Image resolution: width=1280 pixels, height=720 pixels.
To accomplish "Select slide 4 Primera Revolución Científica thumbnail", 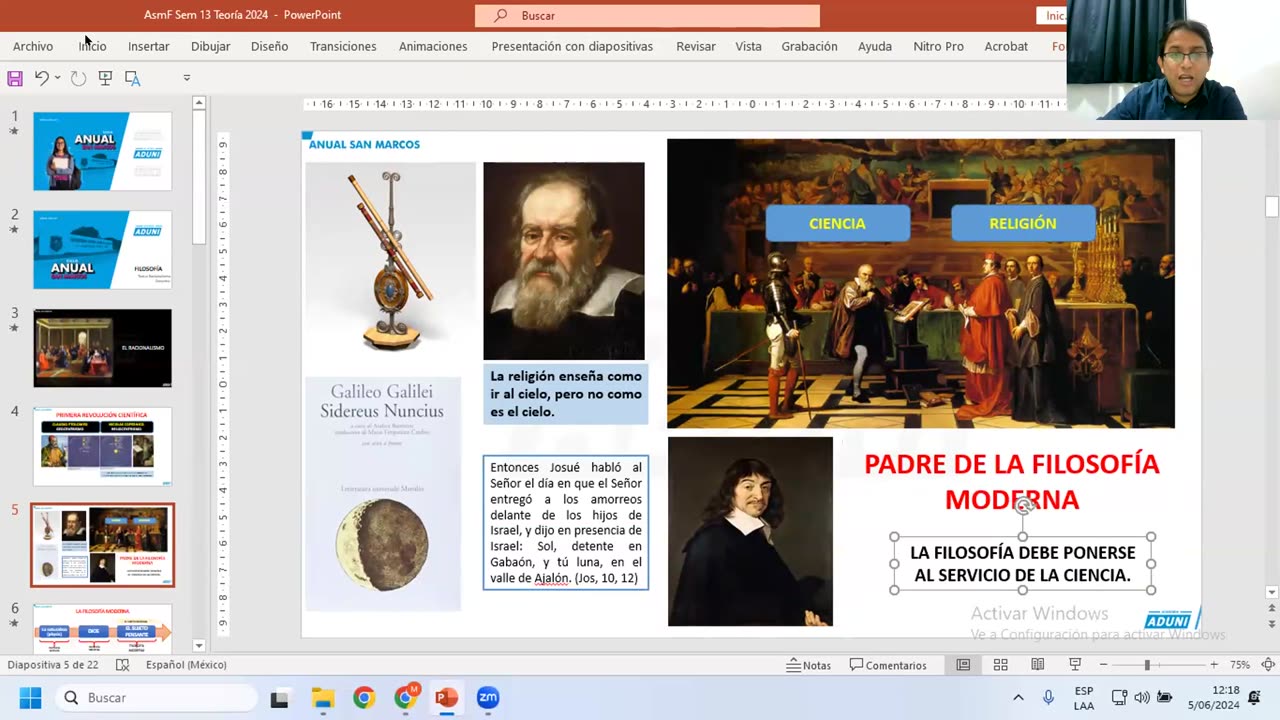I will (x=102, y=446).
